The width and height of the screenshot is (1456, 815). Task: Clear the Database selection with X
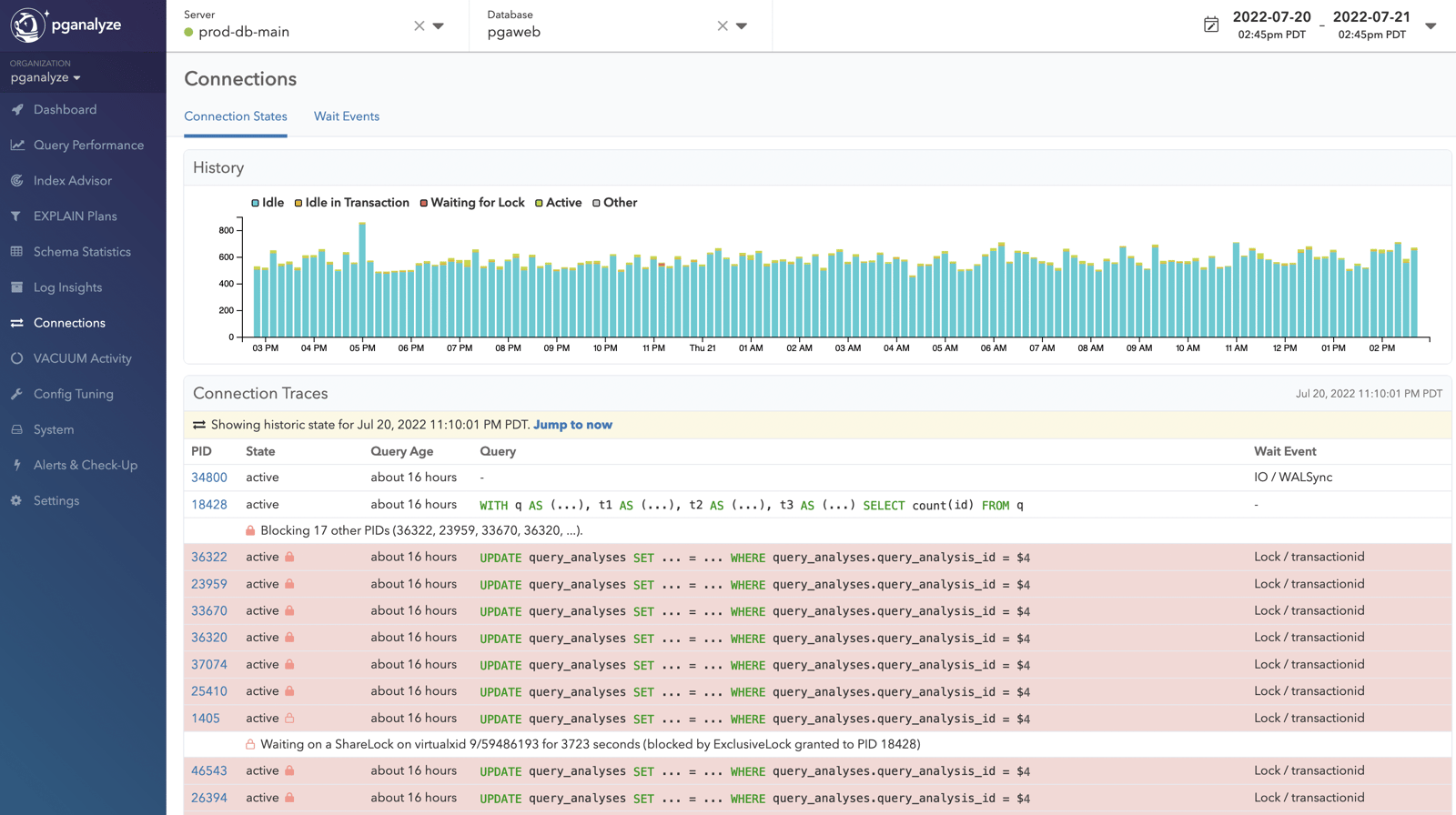[x=723, y=25]
